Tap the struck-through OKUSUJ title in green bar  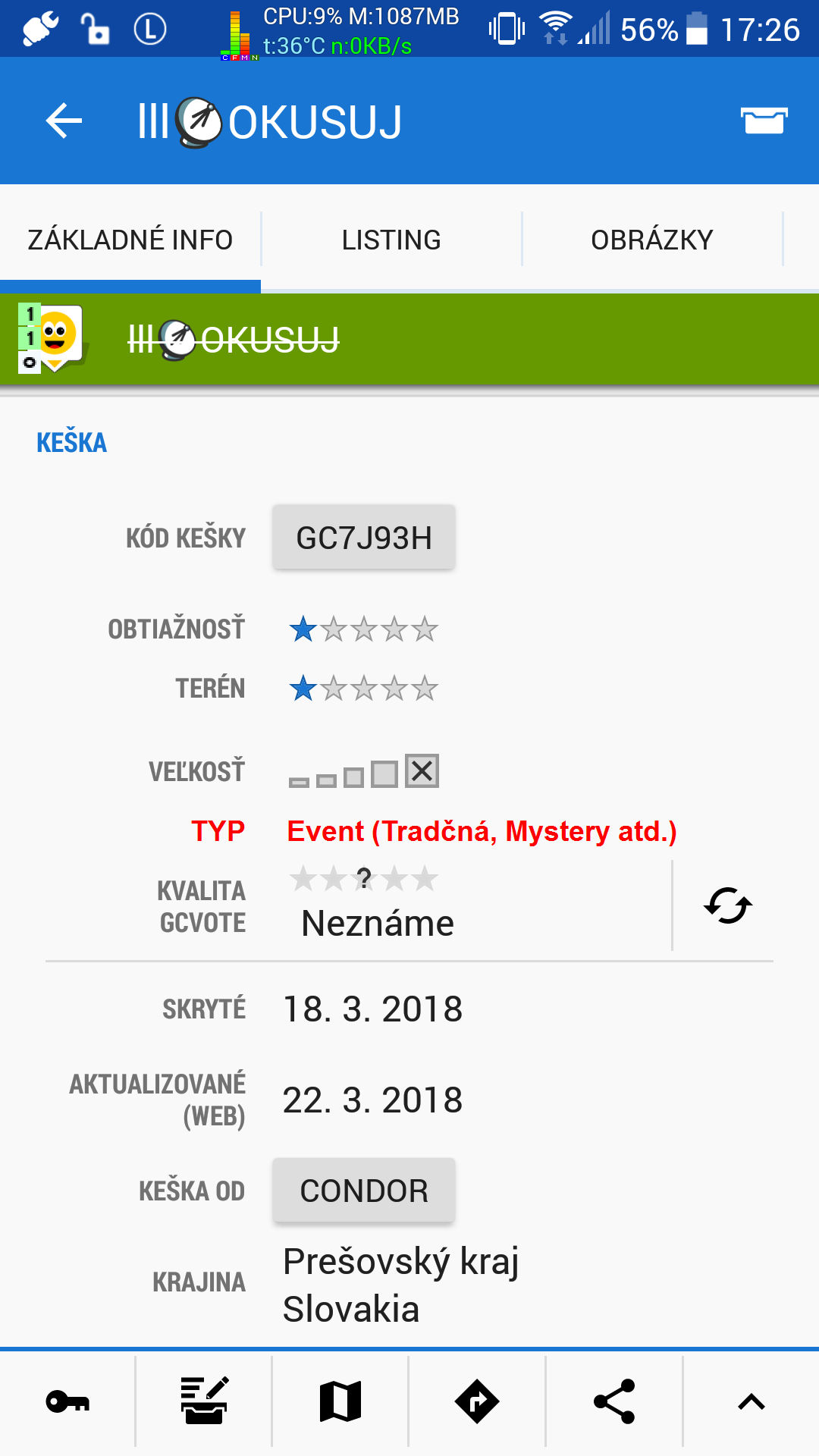click(x=234, y=340)
